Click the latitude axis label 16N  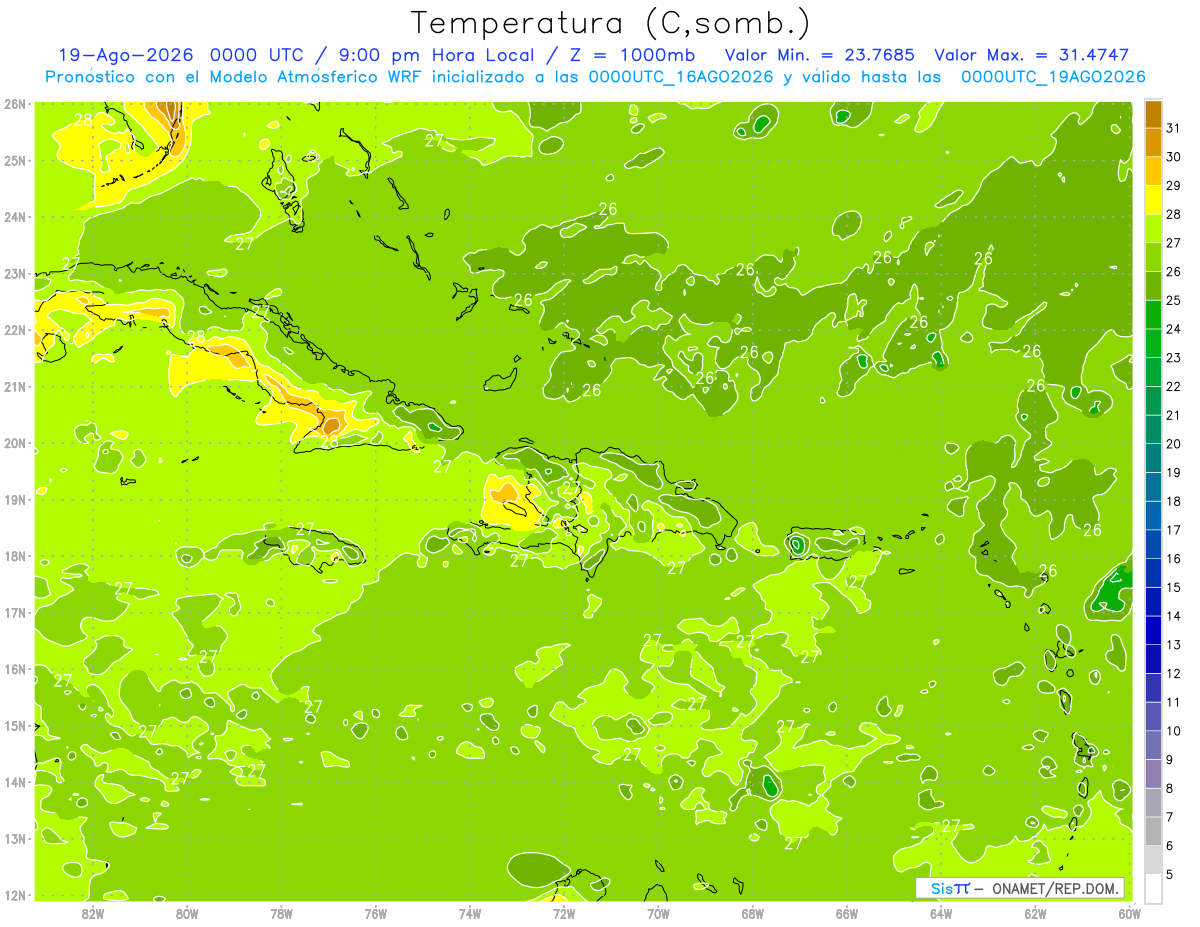point(15,669)
